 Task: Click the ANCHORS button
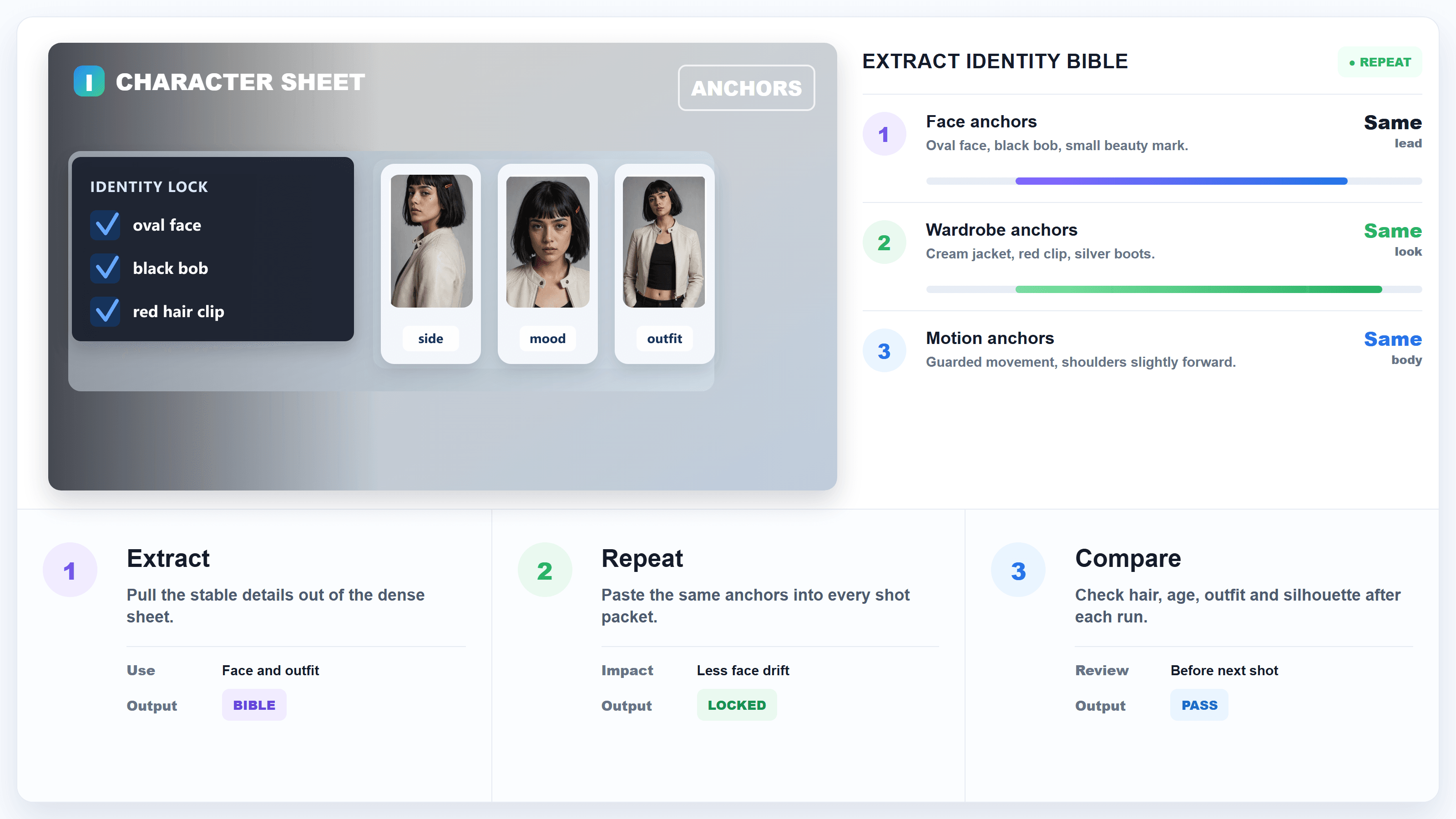point(746,88)
